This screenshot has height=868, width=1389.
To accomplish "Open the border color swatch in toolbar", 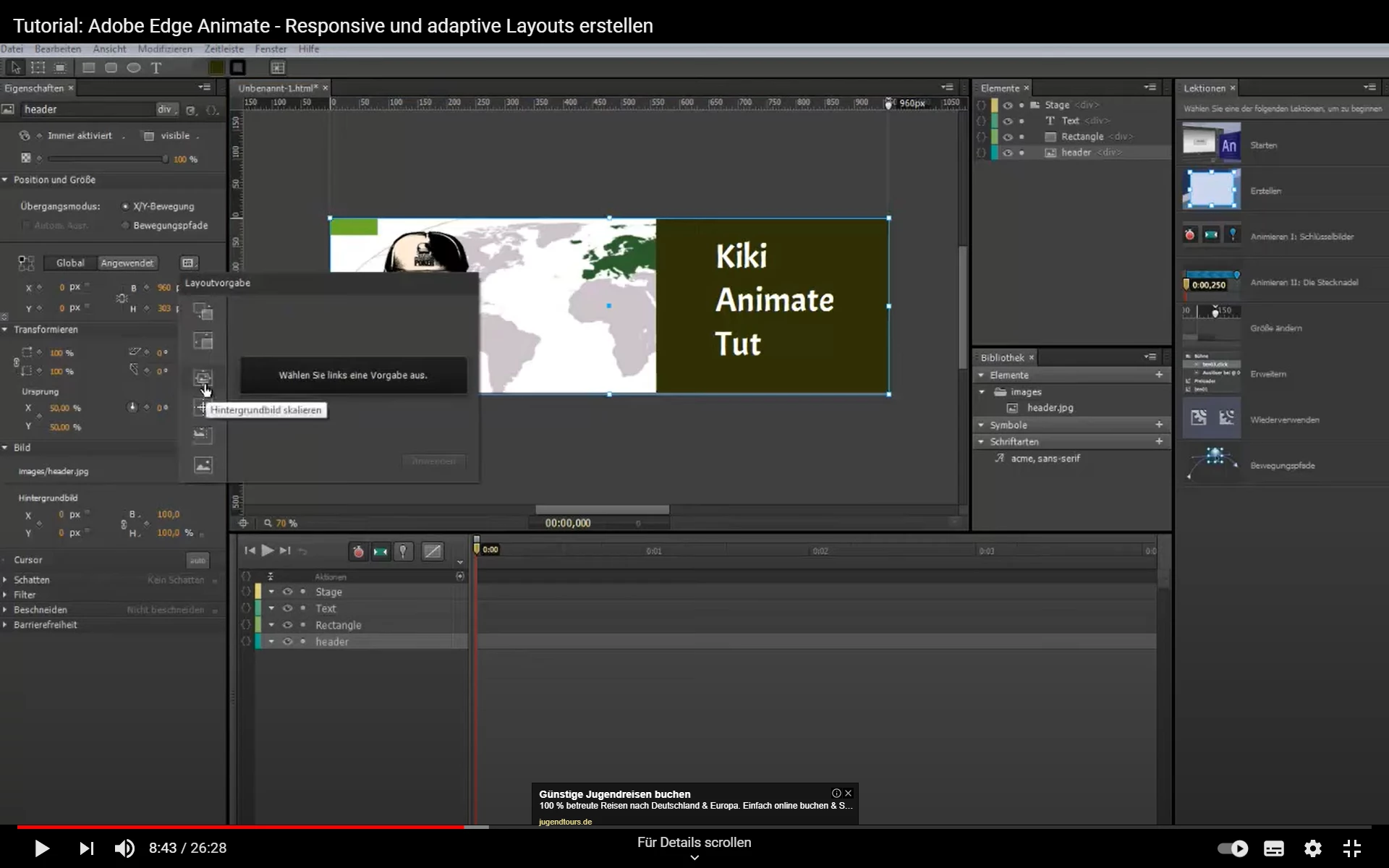I will coord(238,67).
